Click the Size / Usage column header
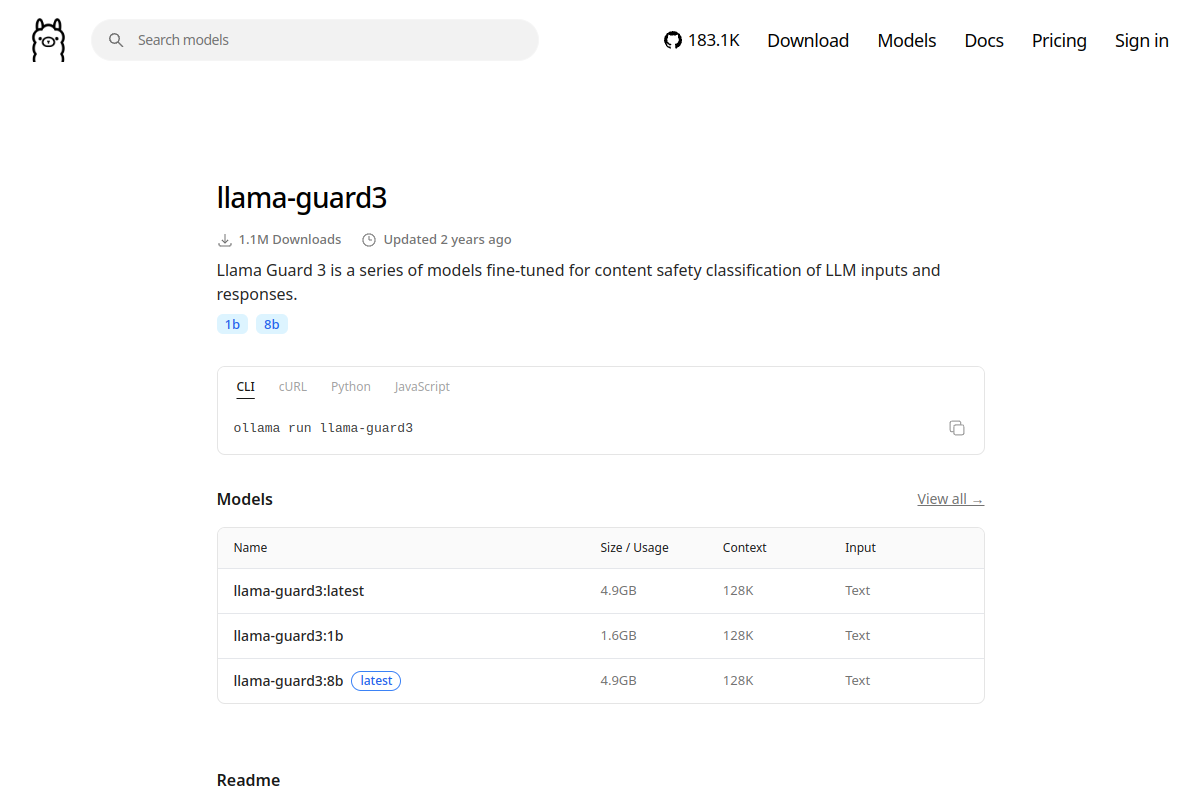This screenshot has height=800, width=1200. coord(634,548)
